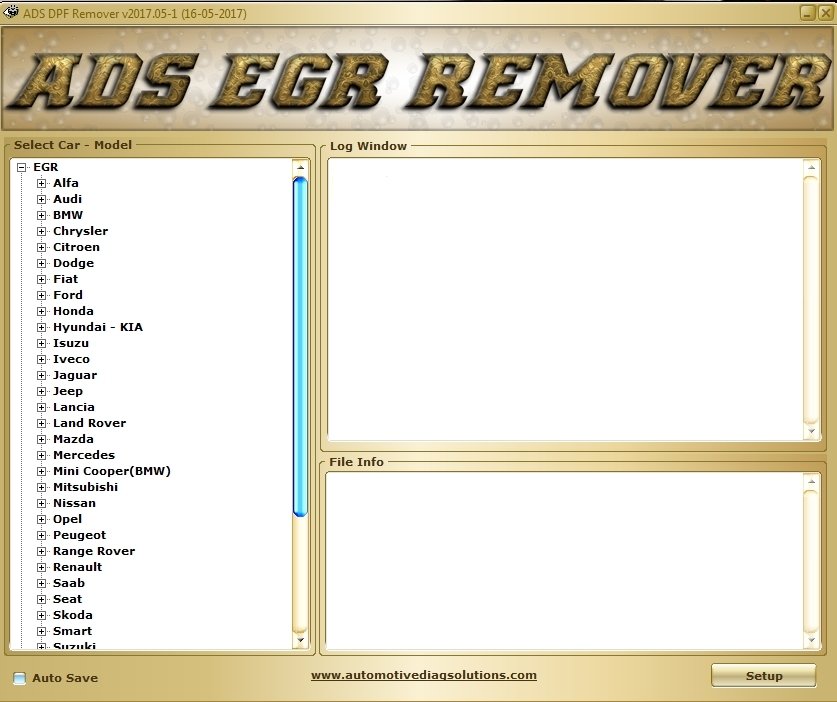Click the ADS app icon in the title bar

point(12,13)
